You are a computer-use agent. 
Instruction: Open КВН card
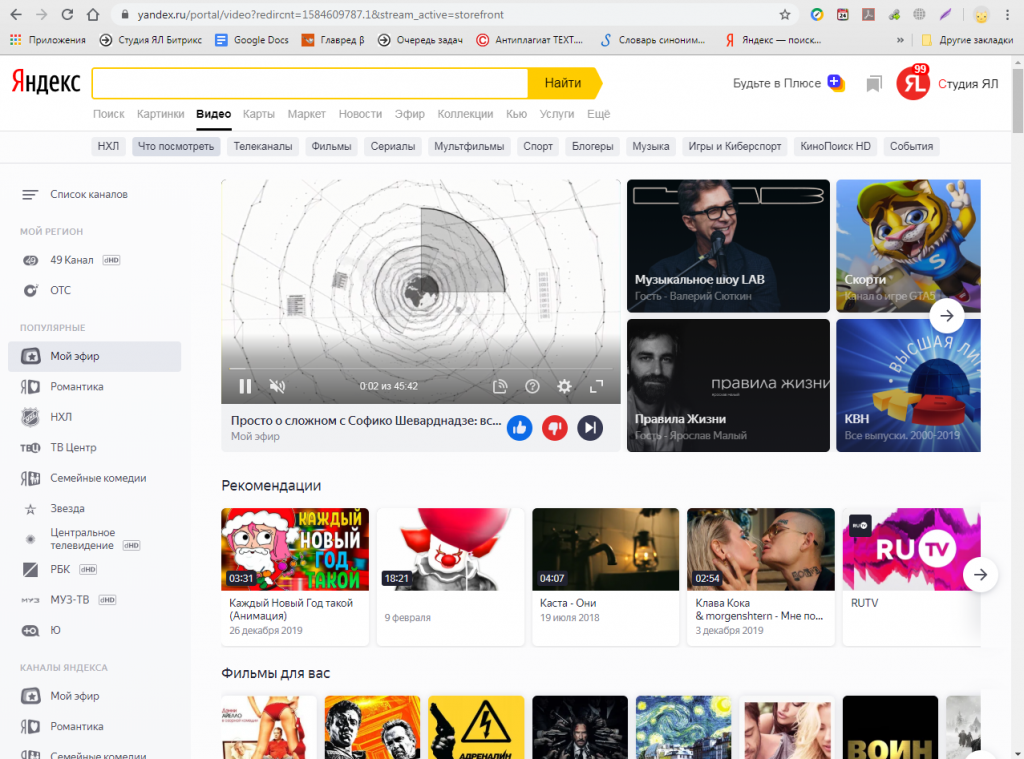point(908,385)
